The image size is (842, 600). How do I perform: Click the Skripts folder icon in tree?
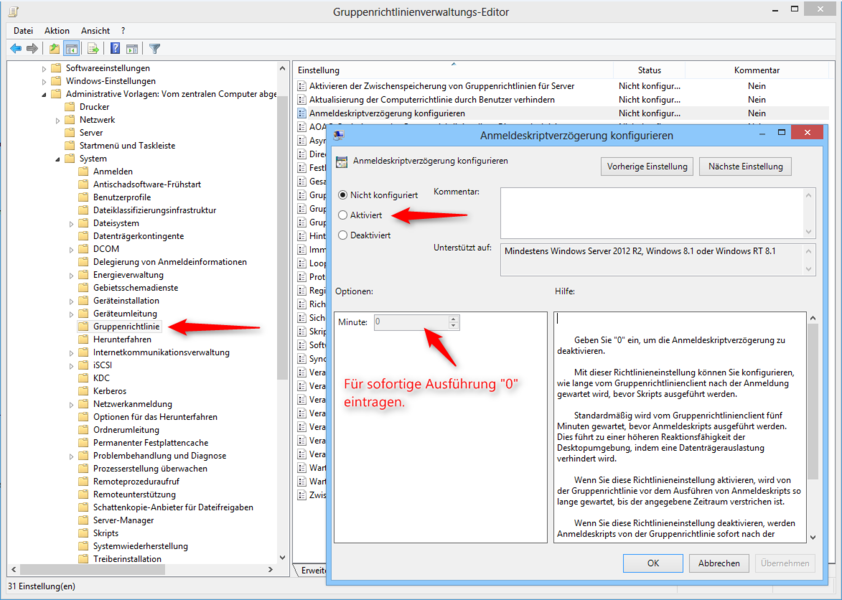click(x=84, y=533)
